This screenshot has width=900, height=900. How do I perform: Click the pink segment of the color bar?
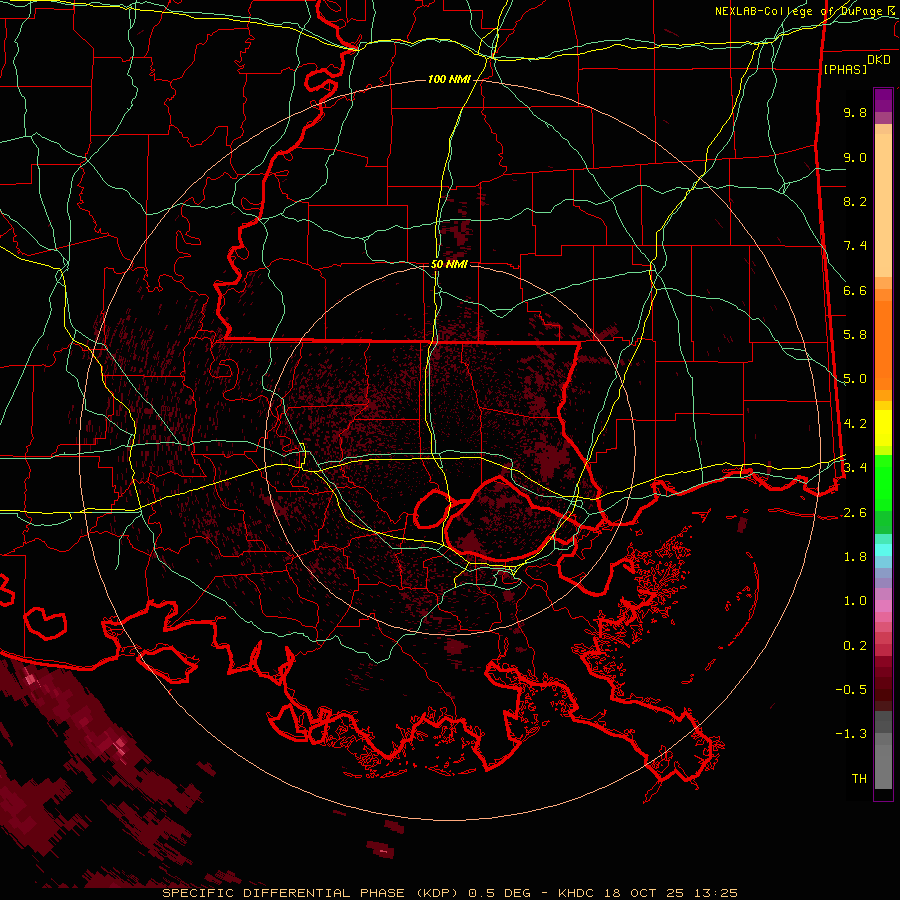(883, 606)
